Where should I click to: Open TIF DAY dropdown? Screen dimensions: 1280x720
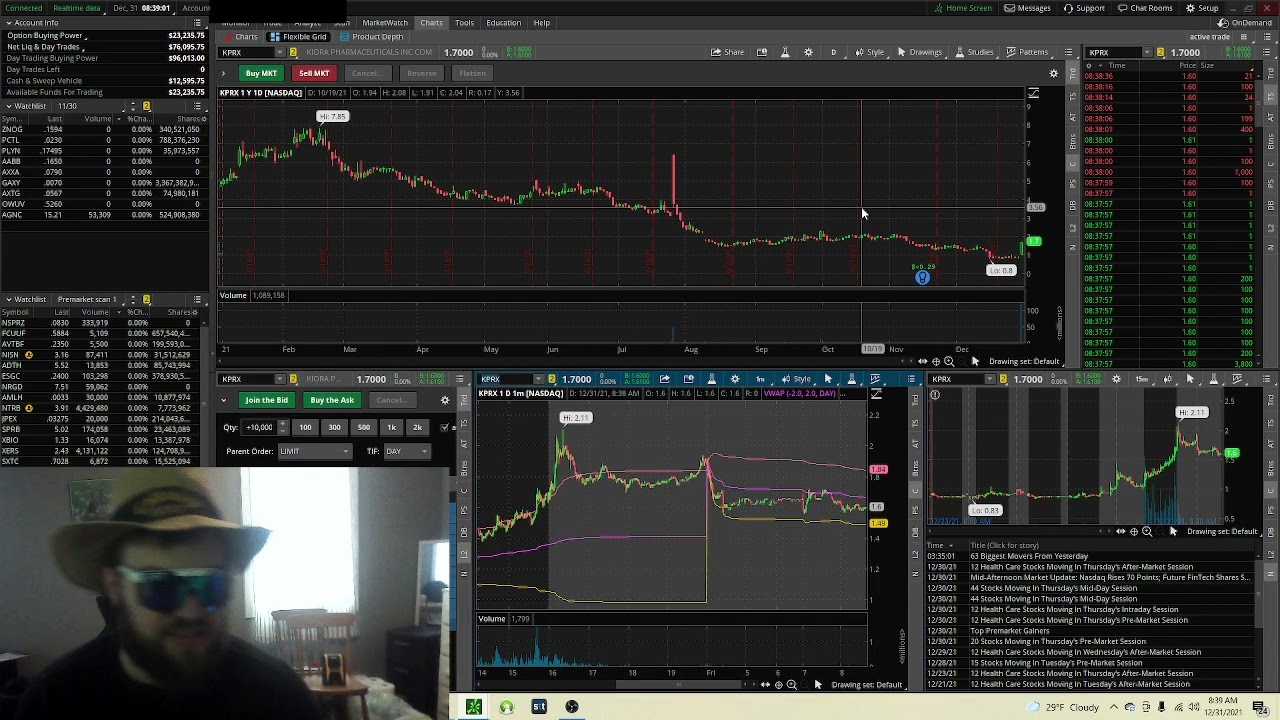406,451
